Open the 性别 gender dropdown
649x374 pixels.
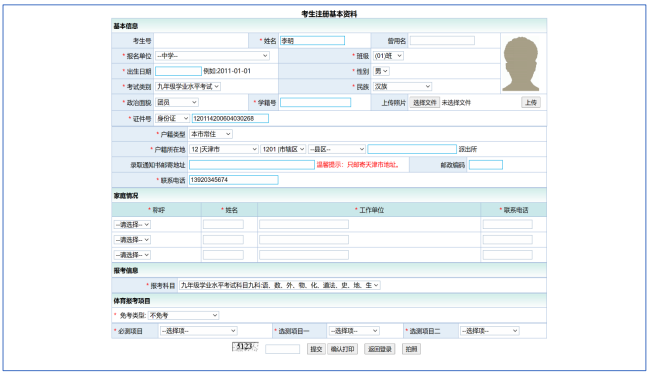tap(381, 71)
